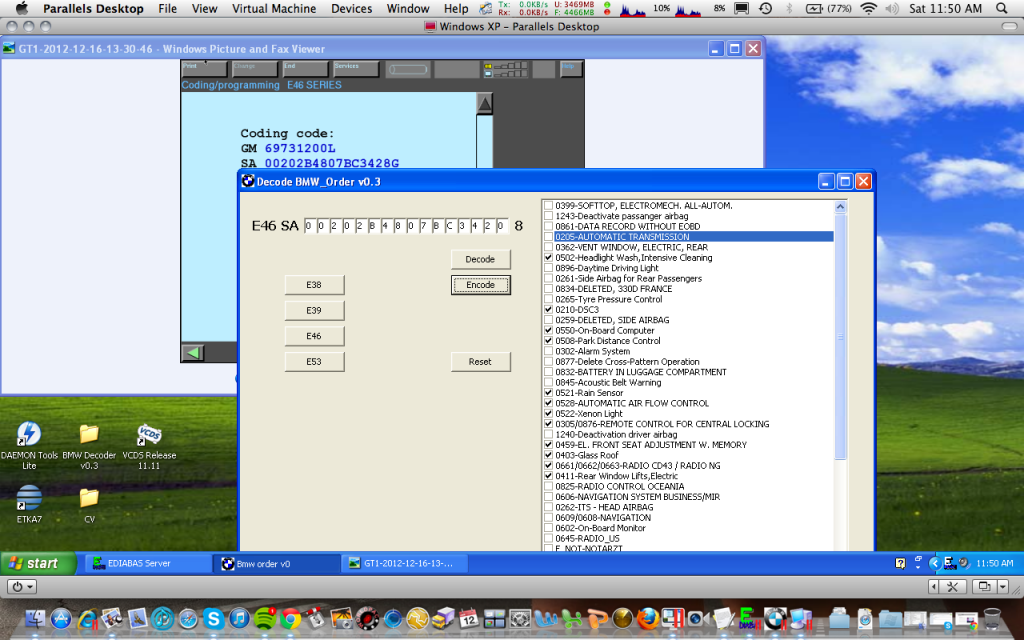The image size is (1024, 640).
Task: Open the Wi-Fi status menu
Action: (x=868, y=8)
